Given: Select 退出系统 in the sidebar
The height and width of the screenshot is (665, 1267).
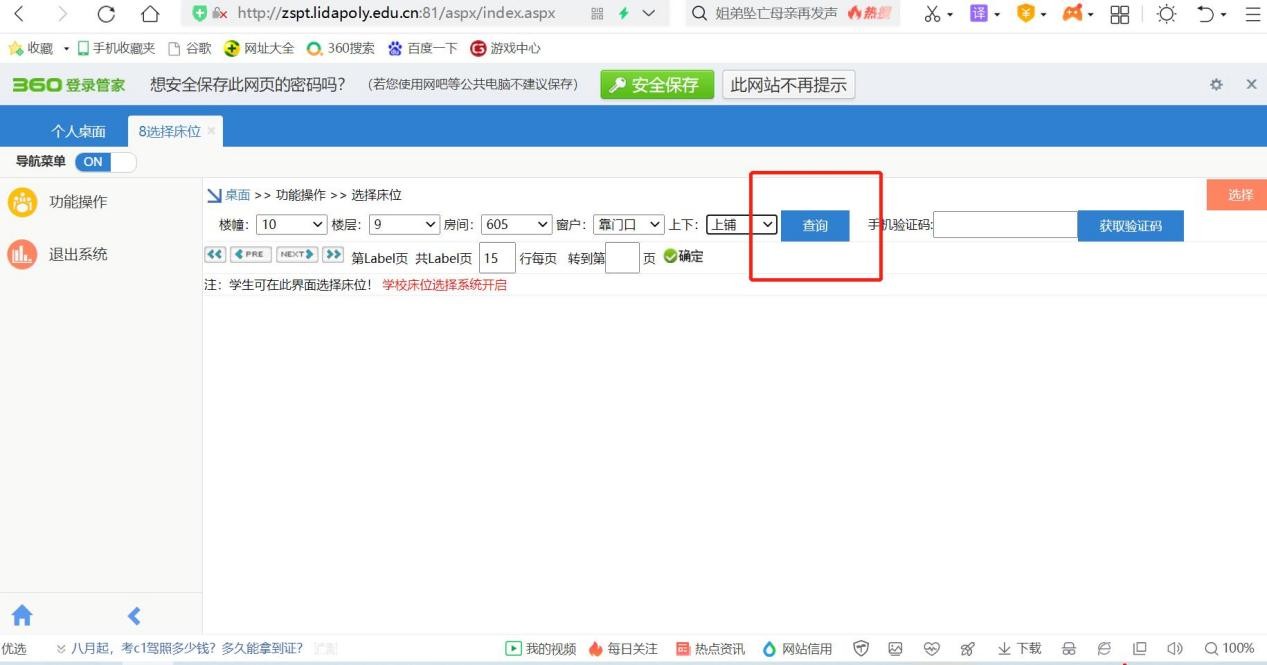Looking at the screenshot, I should (x=78, y=254).
